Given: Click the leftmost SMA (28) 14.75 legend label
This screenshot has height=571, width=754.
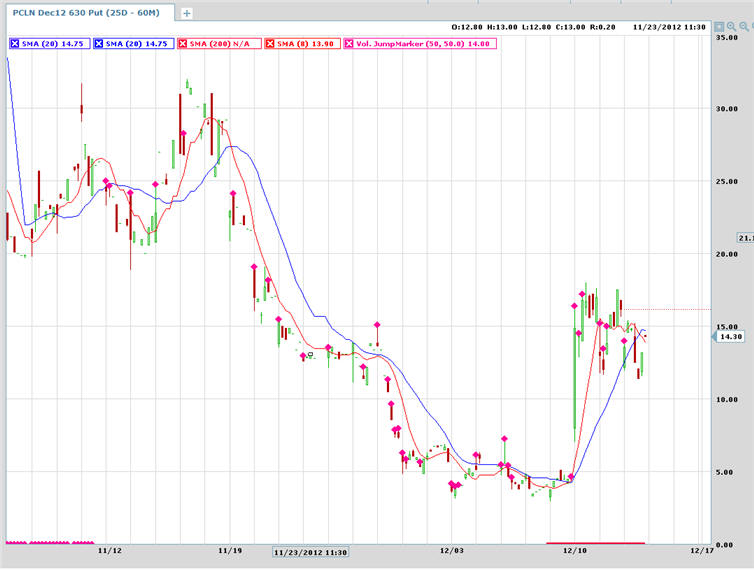Looking at the screenshot, I should click(x=50, y=43).
